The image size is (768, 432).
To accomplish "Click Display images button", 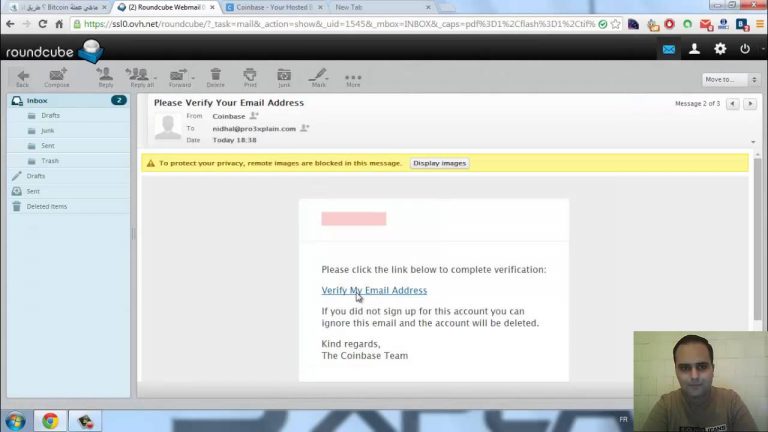I will coord(439,163).
